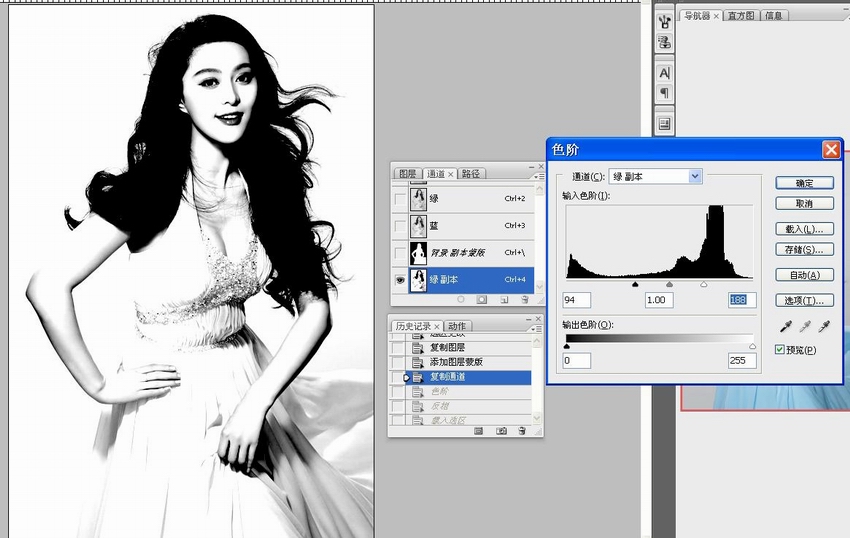Pick the gray point eyedropper in Levels
The image size is (850, 538).
click(804, 326)
